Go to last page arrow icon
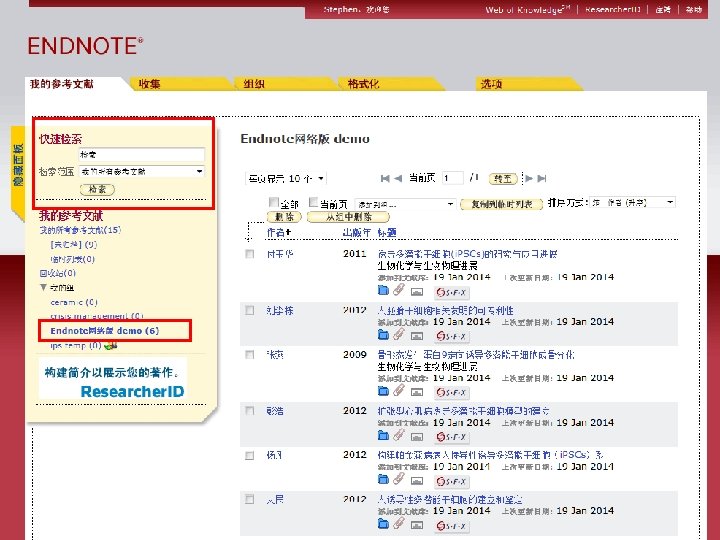 (542, 178)
